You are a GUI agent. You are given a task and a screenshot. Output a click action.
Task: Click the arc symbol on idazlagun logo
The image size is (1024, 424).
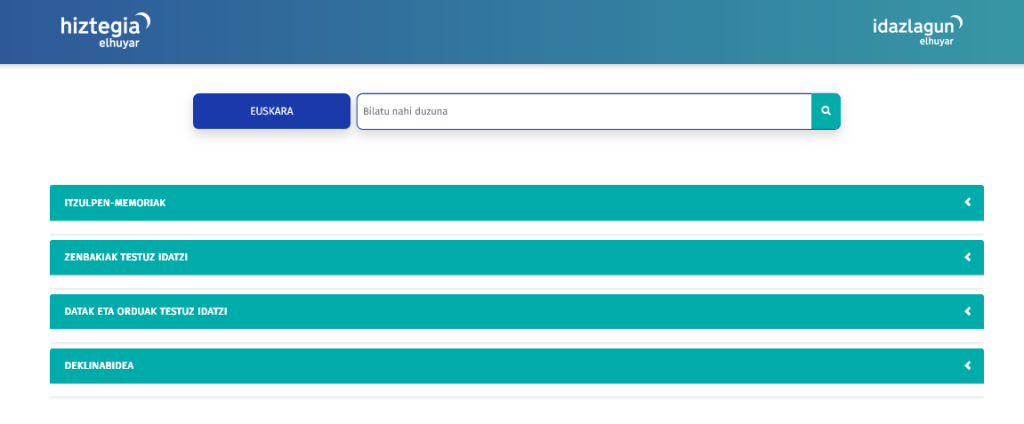point(955,23)
